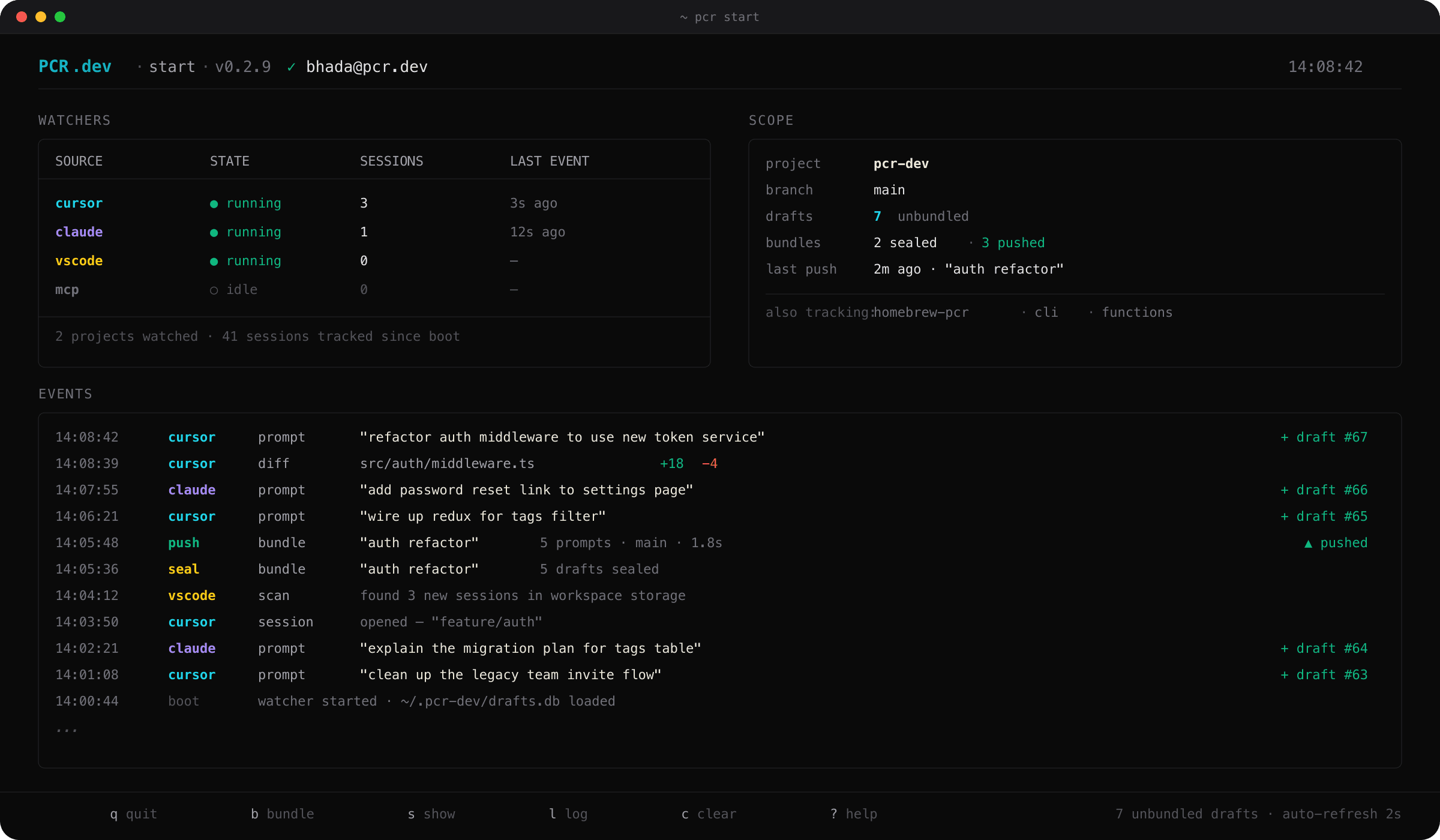Screen dimensions: 1440x840
Task: Maximize the window with the green button
Action: [x=60, y=17]
